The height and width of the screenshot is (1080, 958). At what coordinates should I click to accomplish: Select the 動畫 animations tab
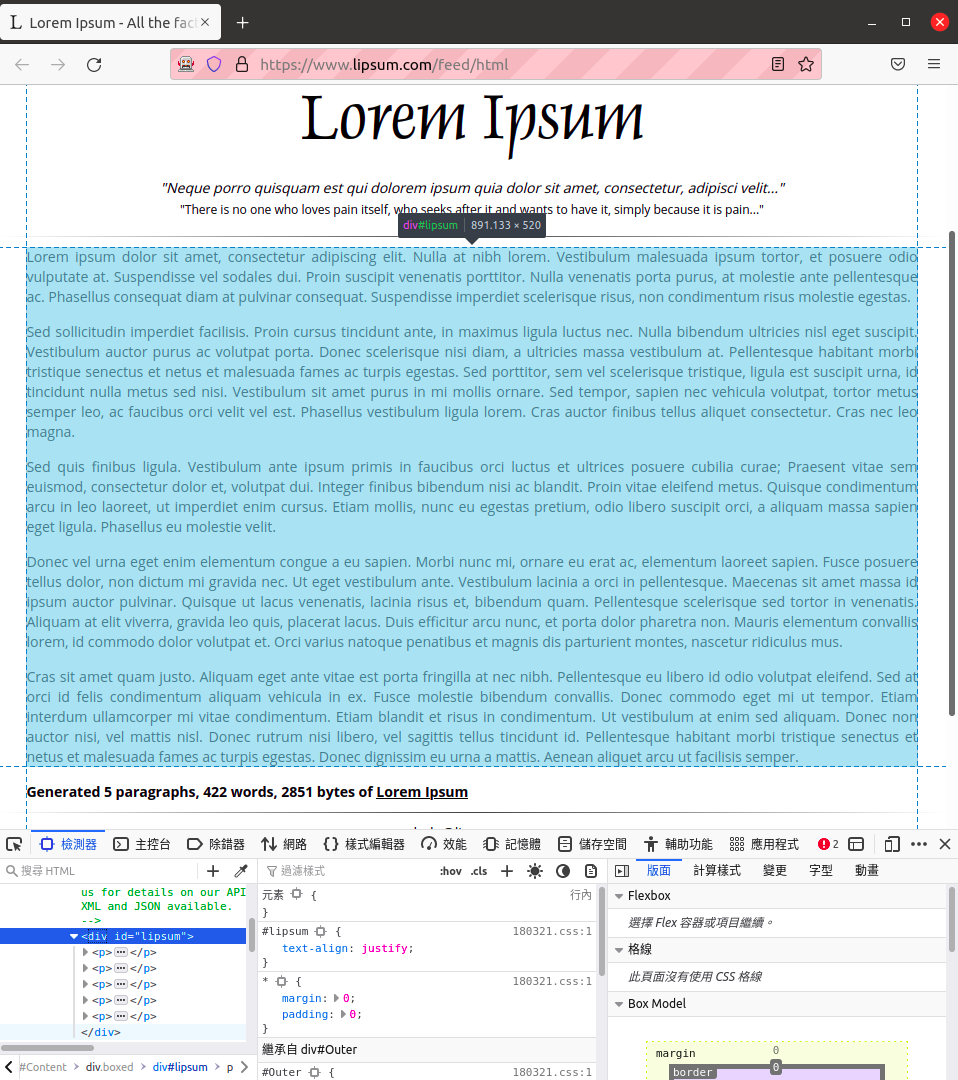pyautogui.click(x=867, y=871)
